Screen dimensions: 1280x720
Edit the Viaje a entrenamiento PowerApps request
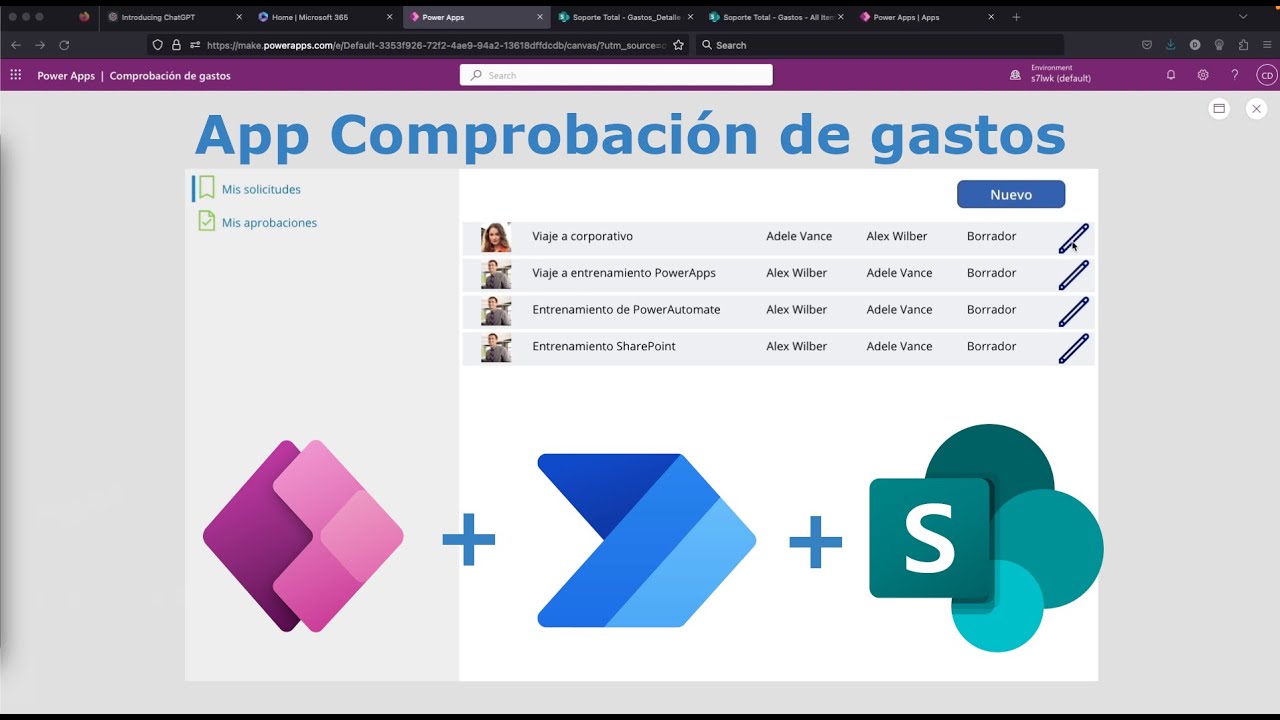(x=1073, y=275)
